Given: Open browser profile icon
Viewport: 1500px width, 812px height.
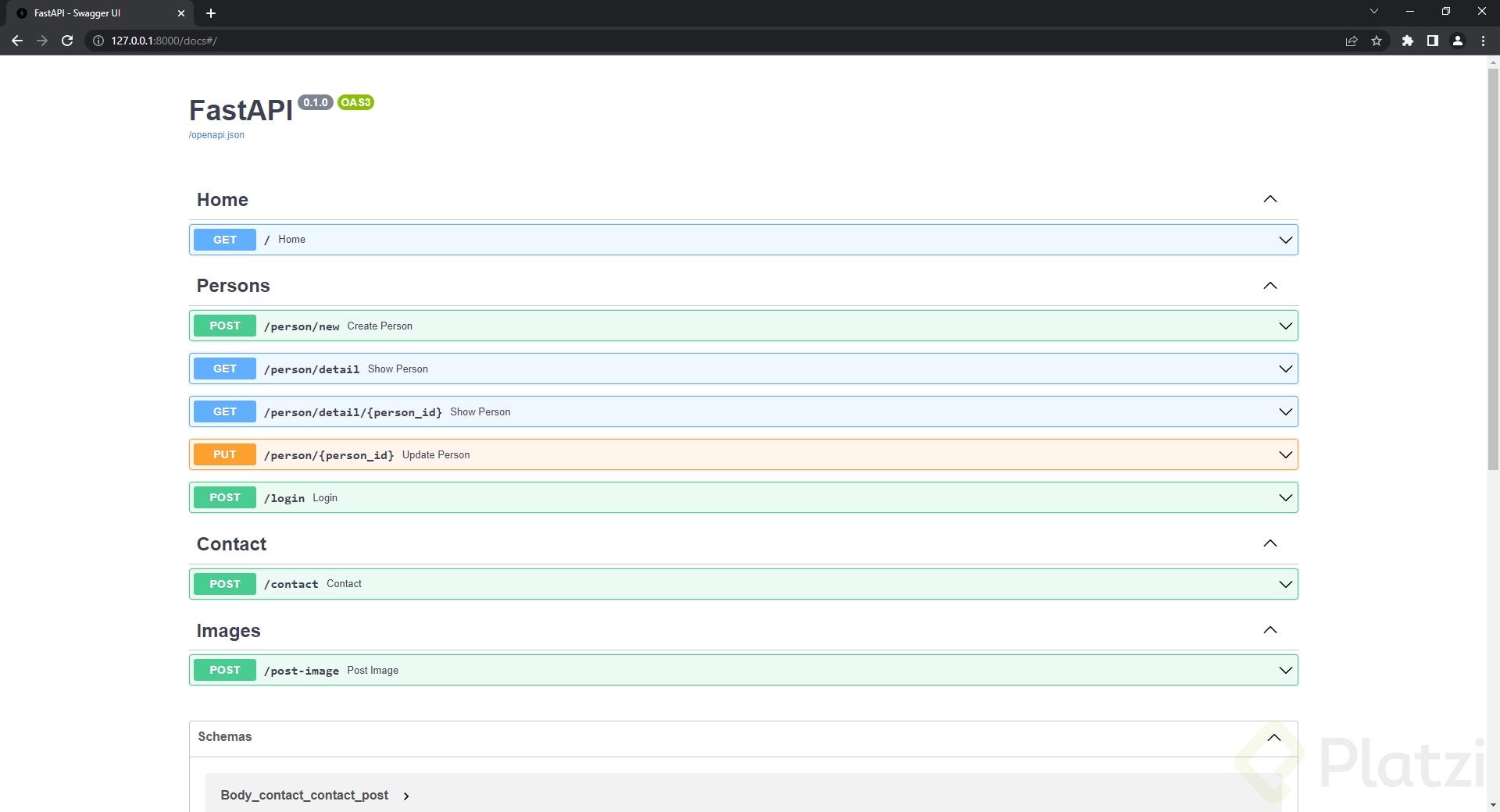Looking at the screenshot, I should (1458, 41).
